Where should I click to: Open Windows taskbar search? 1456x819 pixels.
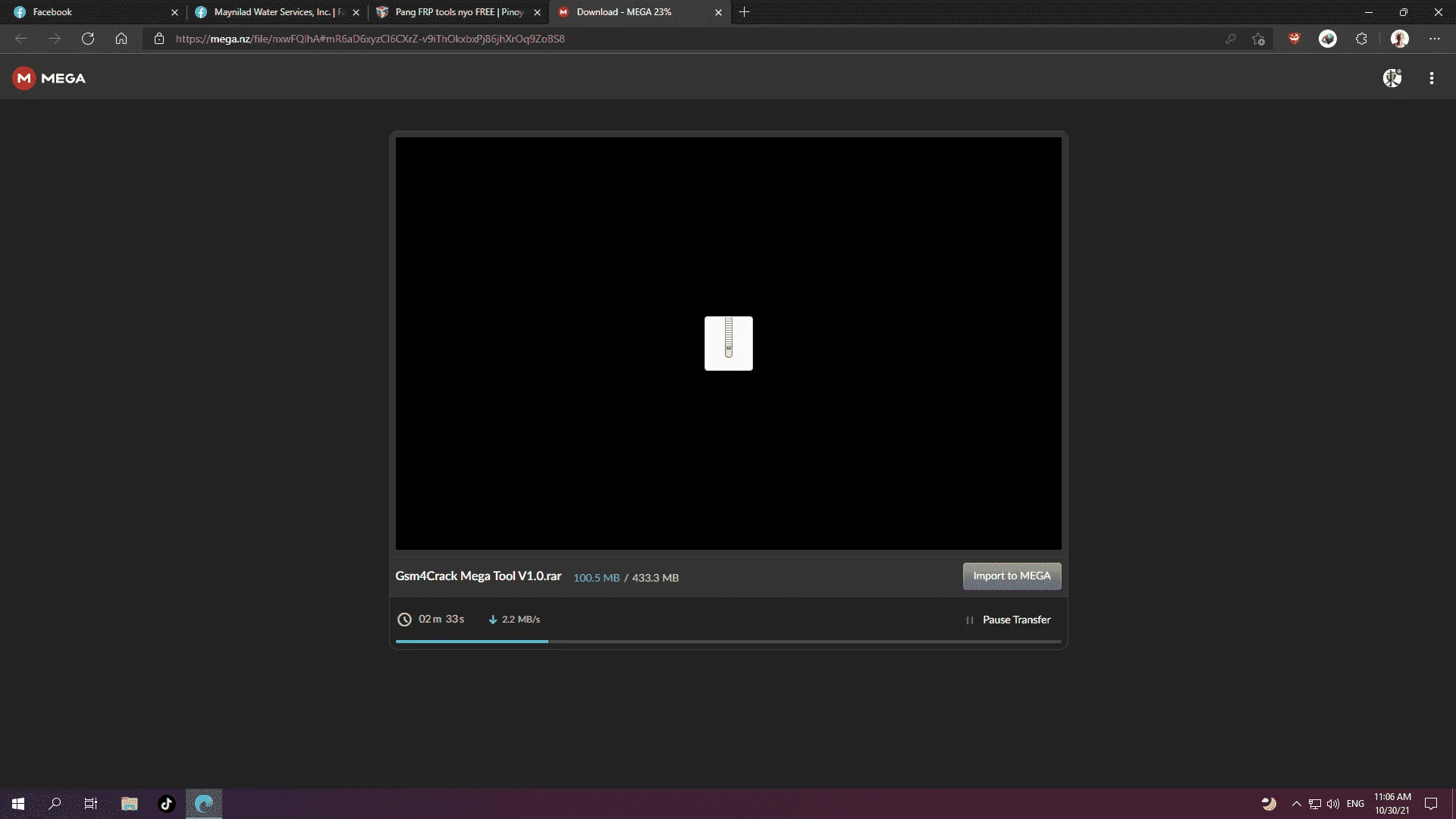pyautogui.click(x=55, y=804)
